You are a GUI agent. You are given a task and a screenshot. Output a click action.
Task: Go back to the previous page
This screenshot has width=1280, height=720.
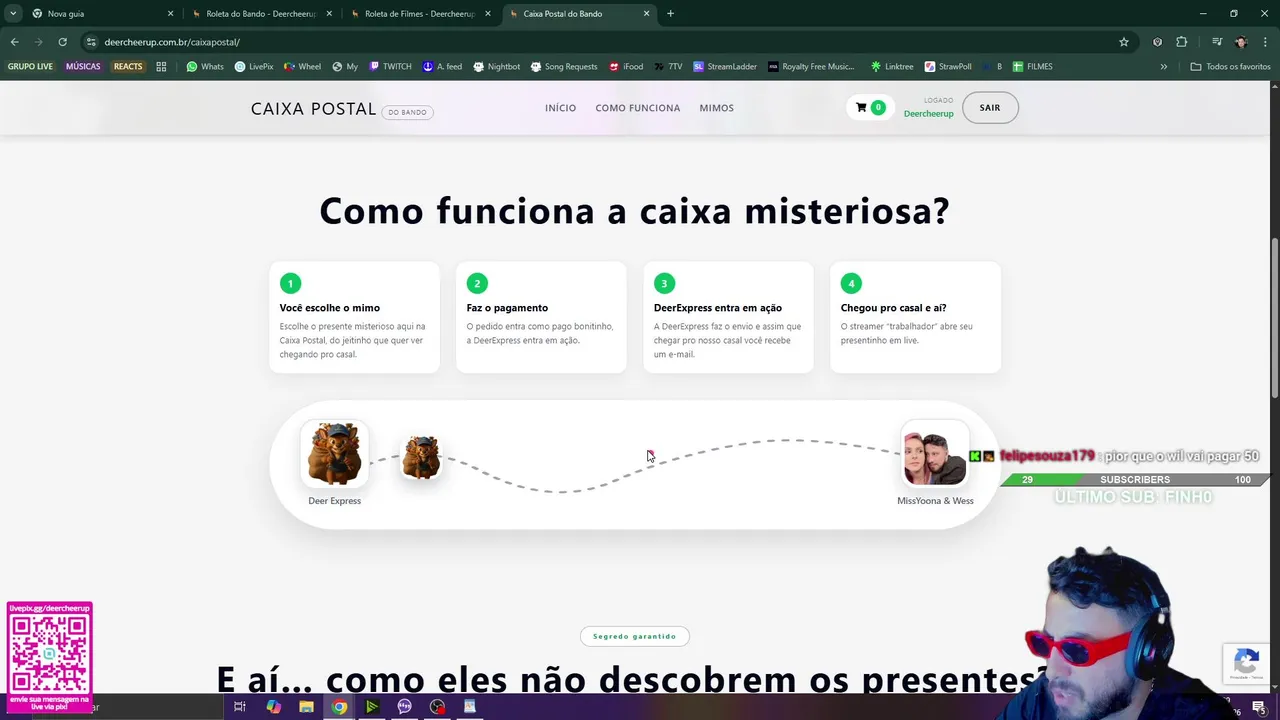click(x=14, y=42)
